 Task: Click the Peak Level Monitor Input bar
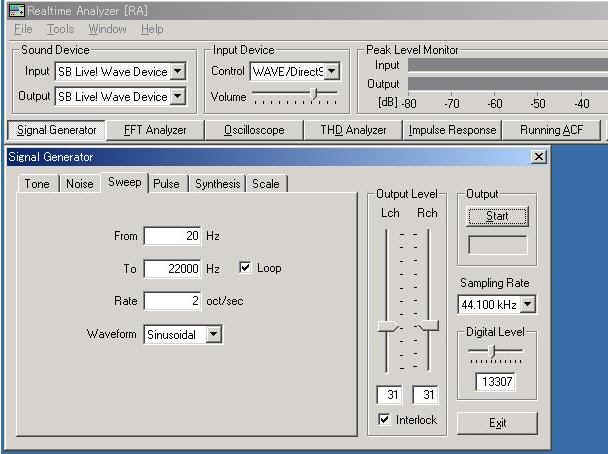(508, 65)
